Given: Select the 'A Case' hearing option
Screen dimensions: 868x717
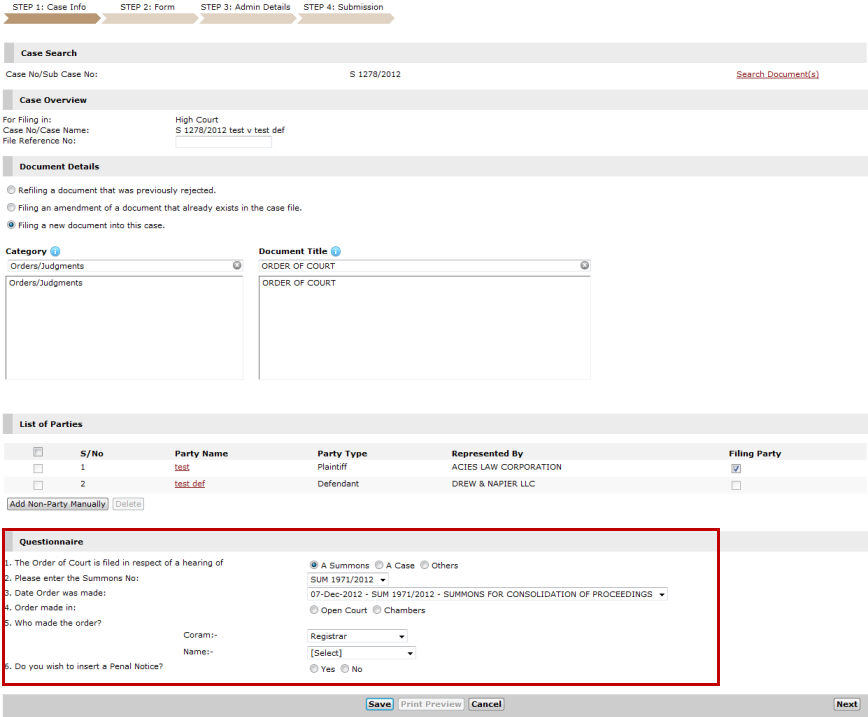Looking at the screenshot, I should coord(379,565).
